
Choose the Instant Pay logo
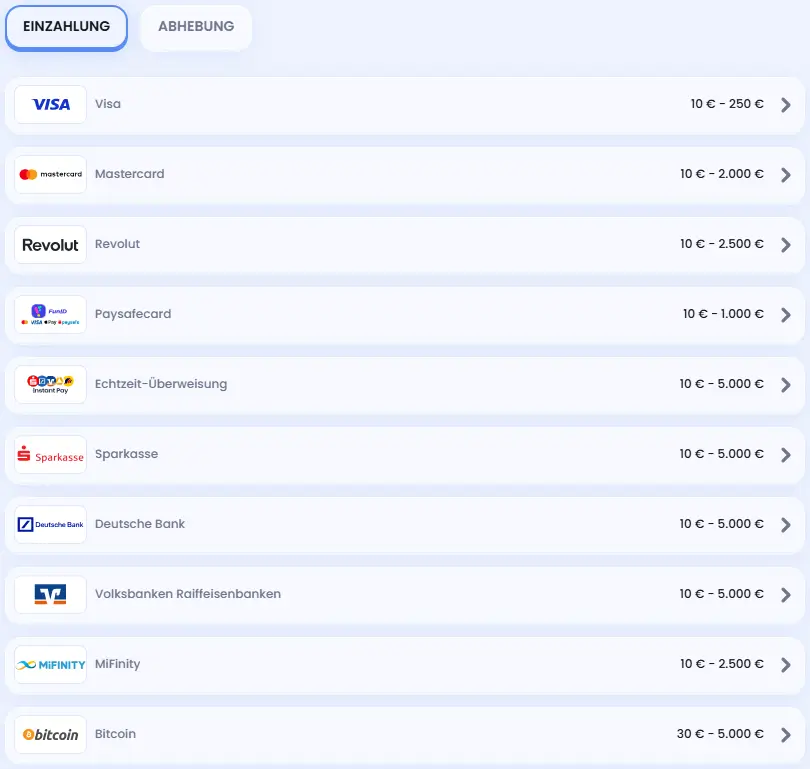pos(50,385)
